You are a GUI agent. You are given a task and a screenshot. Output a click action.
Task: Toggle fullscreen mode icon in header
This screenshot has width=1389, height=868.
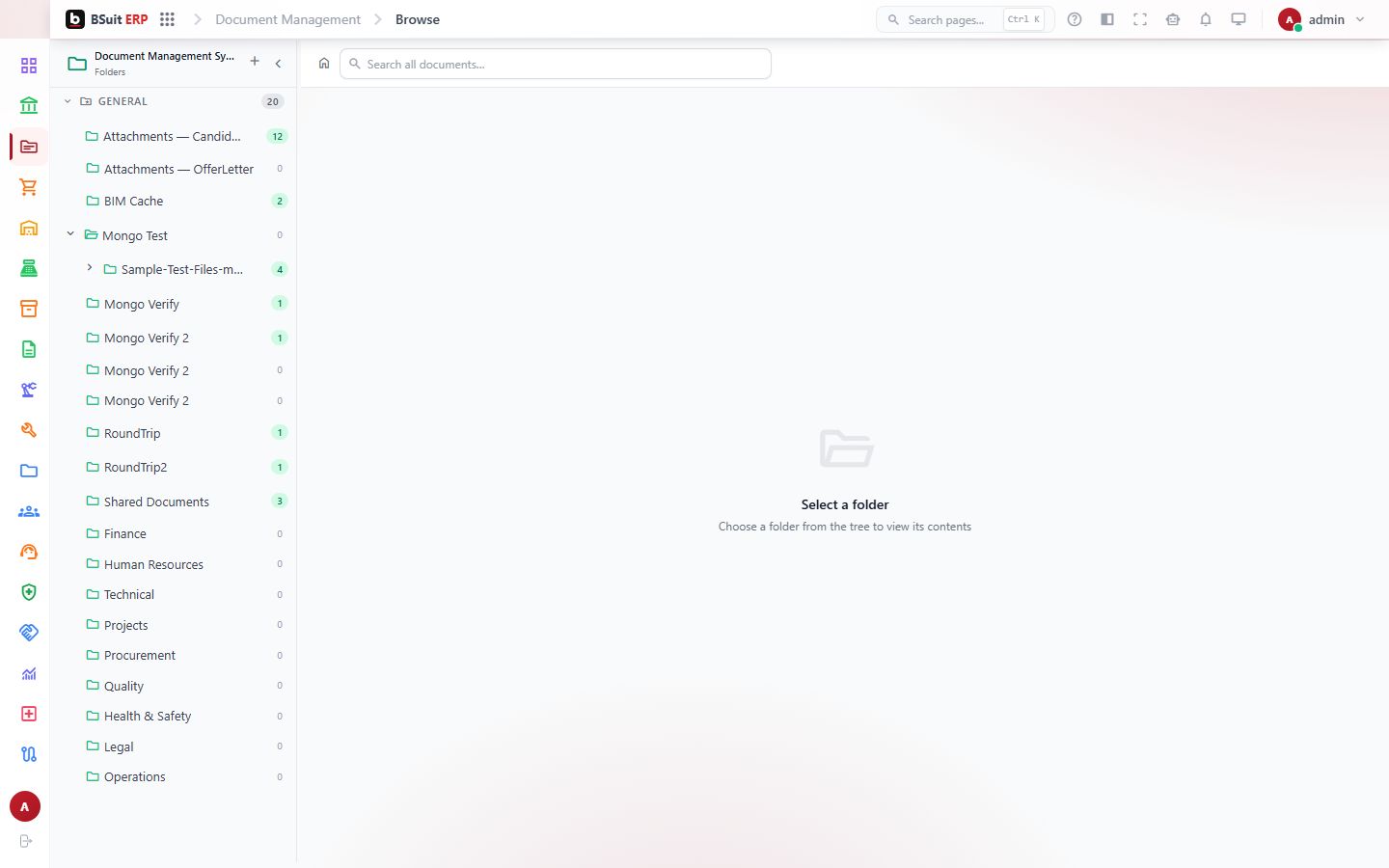(1140, 19)
